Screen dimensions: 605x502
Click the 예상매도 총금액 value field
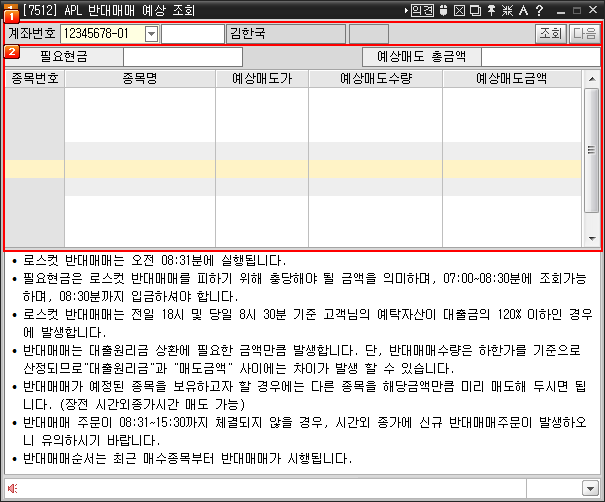coord(541,57)
